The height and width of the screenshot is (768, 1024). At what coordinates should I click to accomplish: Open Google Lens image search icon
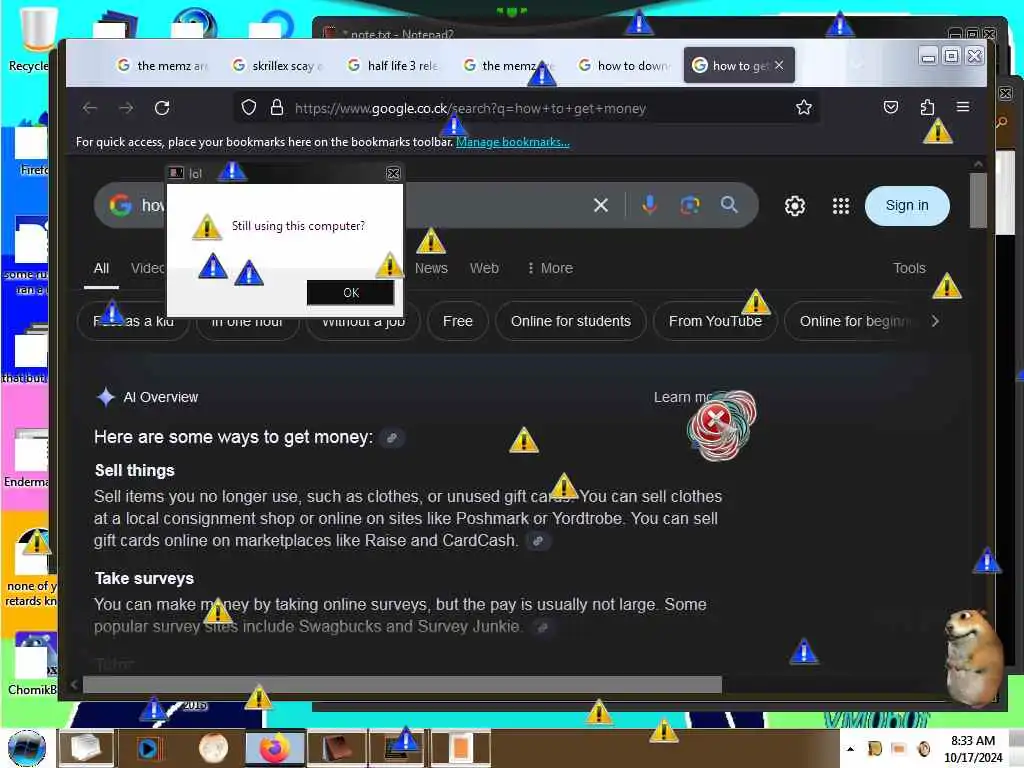click(x=690, y=206)
